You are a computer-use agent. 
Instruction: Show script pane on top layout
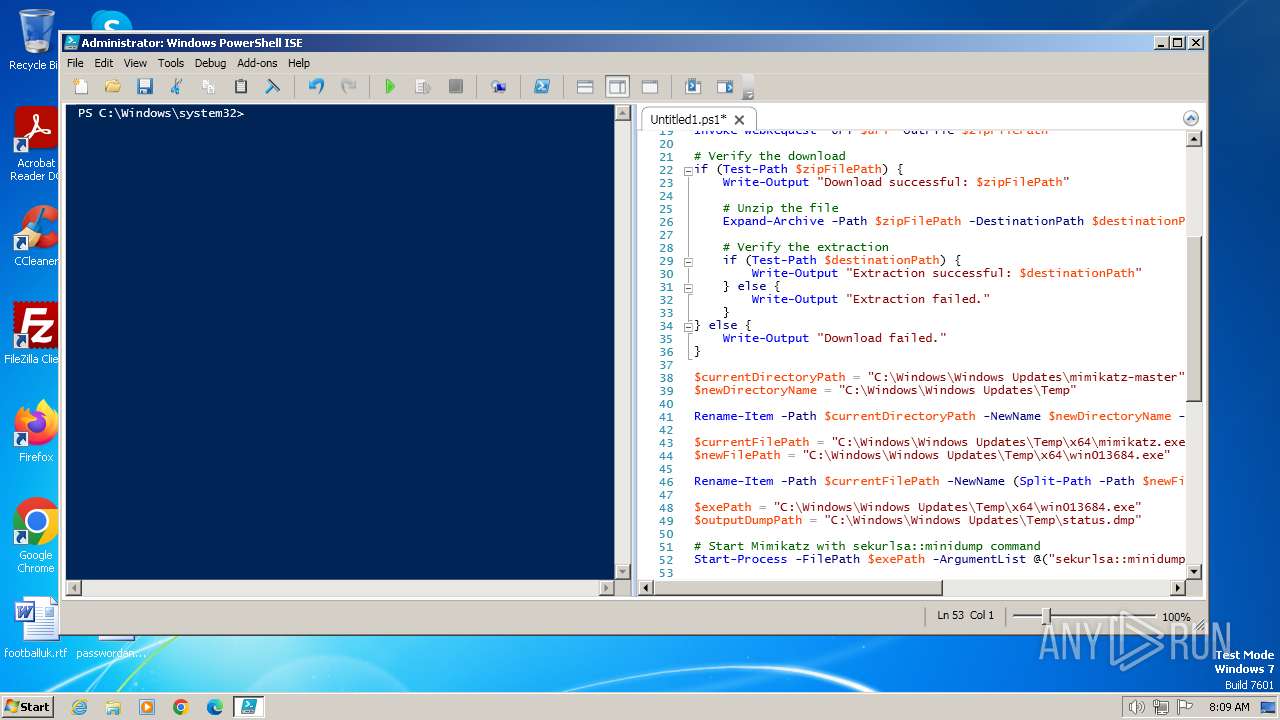click(585, 87)
